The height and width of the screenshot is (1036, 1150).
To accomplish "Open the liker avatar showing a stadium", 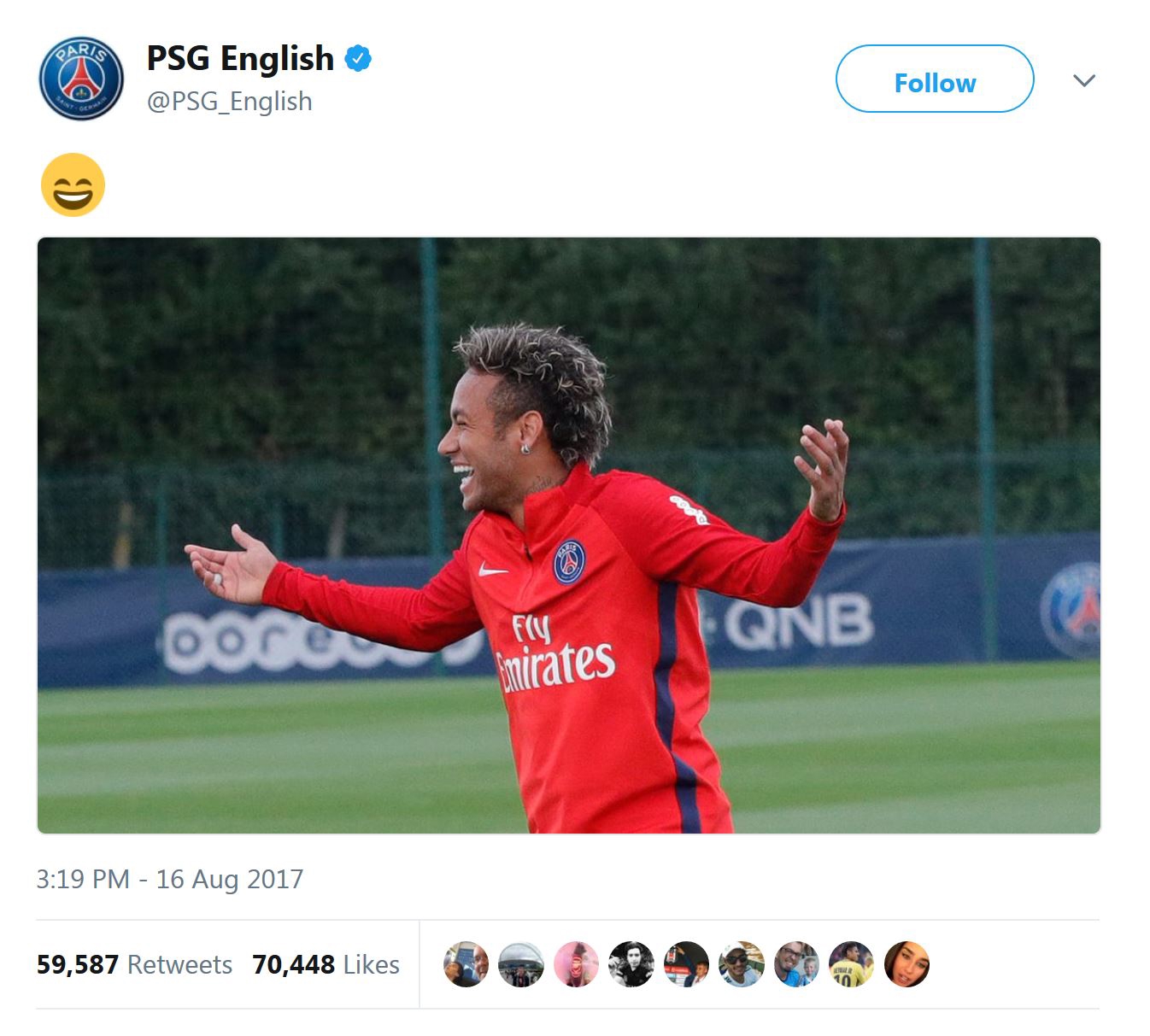I will (521, 964).
